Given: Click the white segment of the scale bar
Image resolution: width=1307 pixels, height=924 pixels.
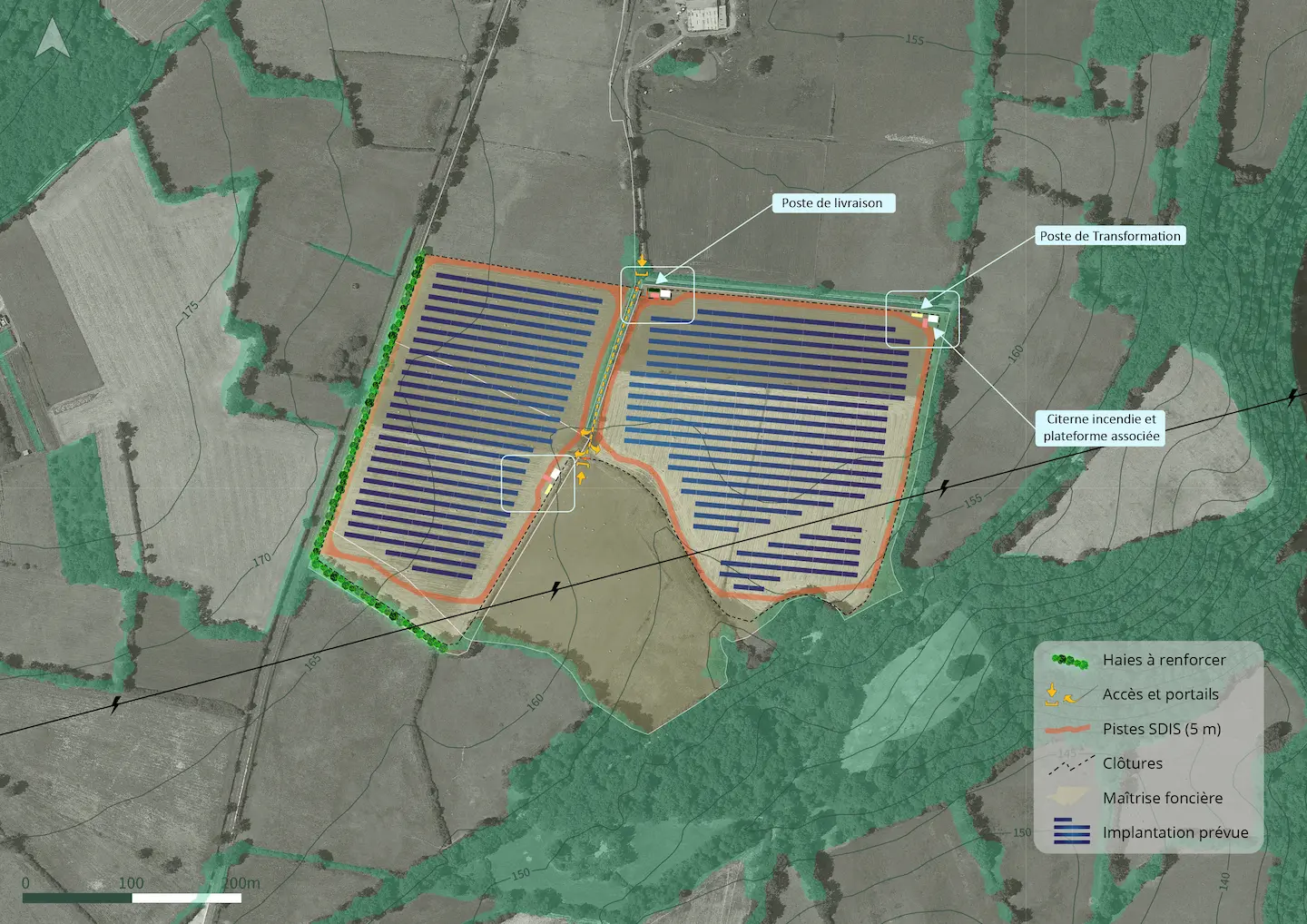Looking at the screenshot, I should (186, 898).
